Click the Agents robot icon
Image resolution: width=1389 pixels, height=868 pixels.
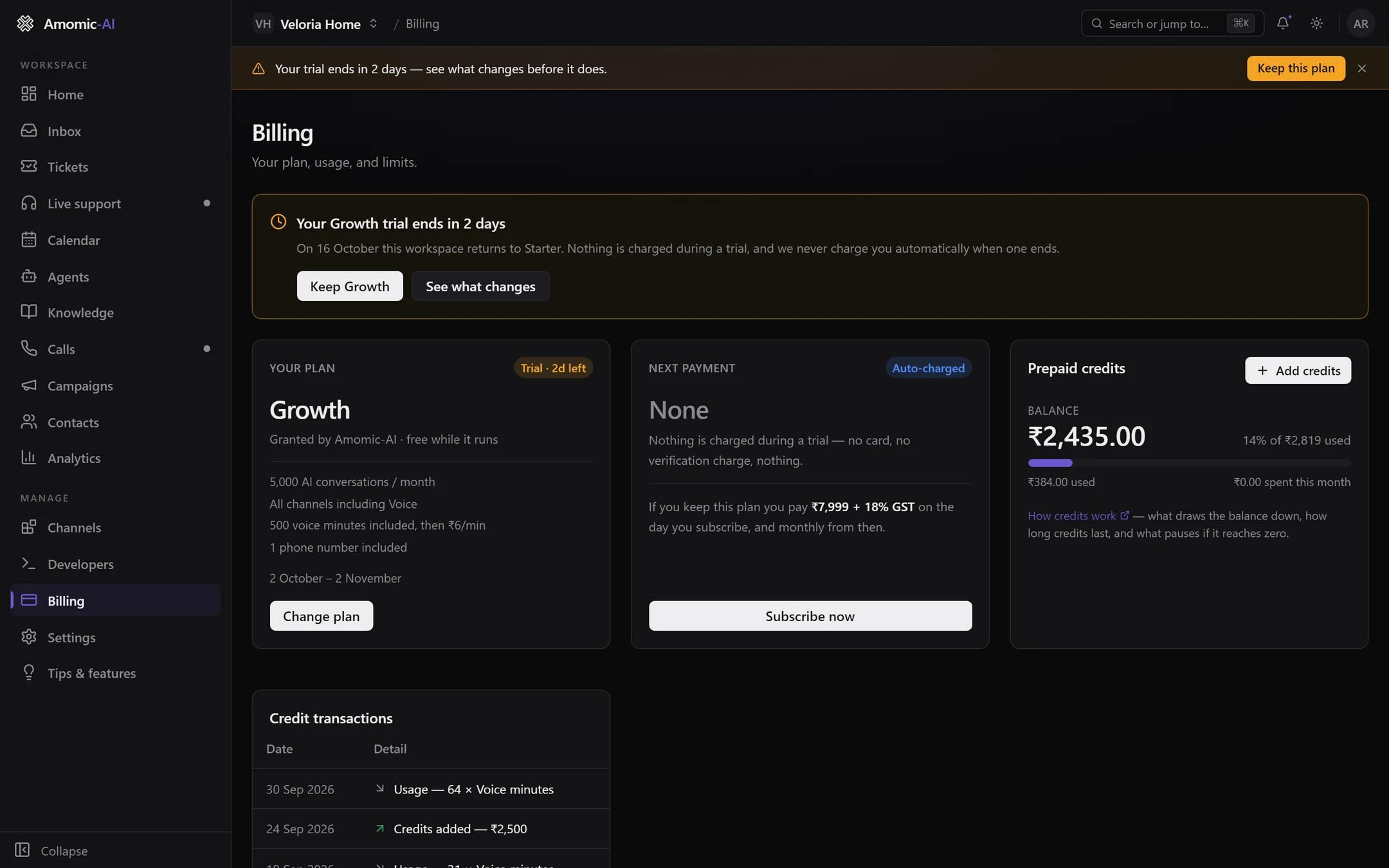tap(29, 276)
